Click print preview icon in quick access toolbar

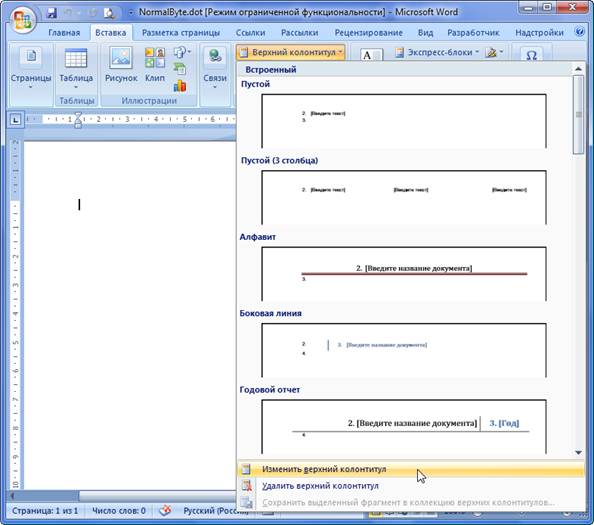110,13
